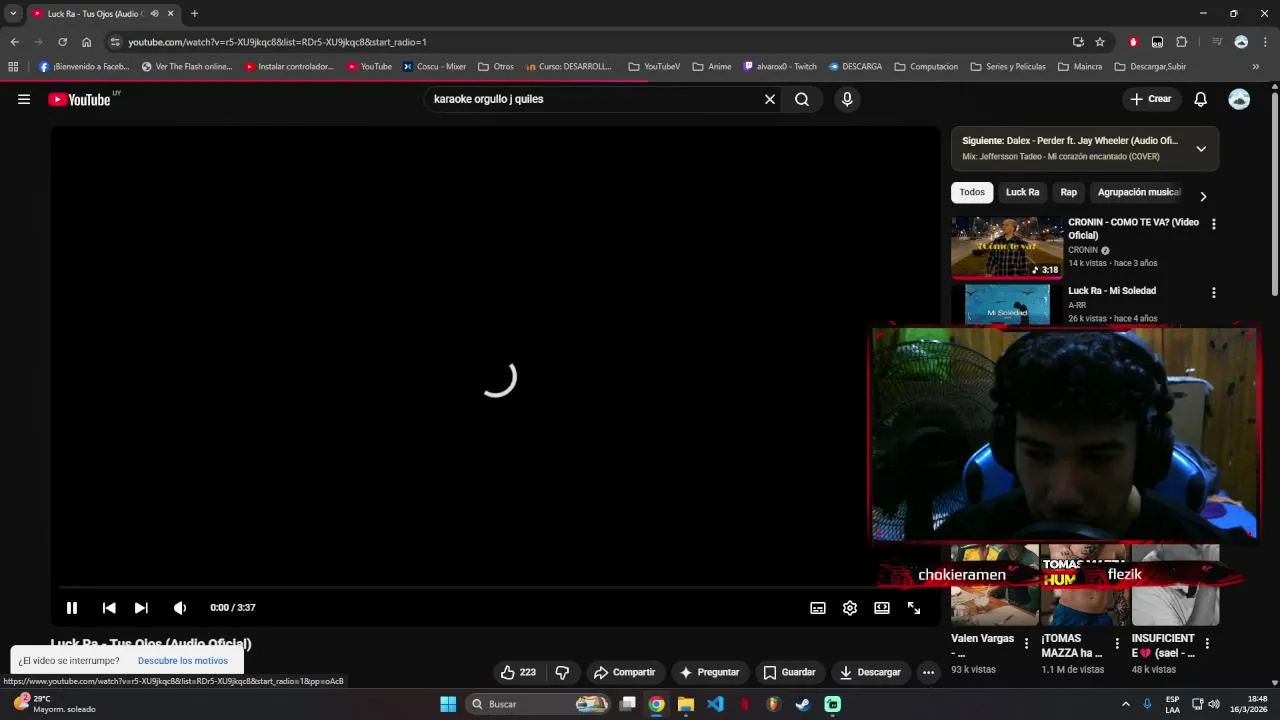Open more actions ellipsis below video
This screenshot has width=1280, height=720.
click(x=928, y=672)
